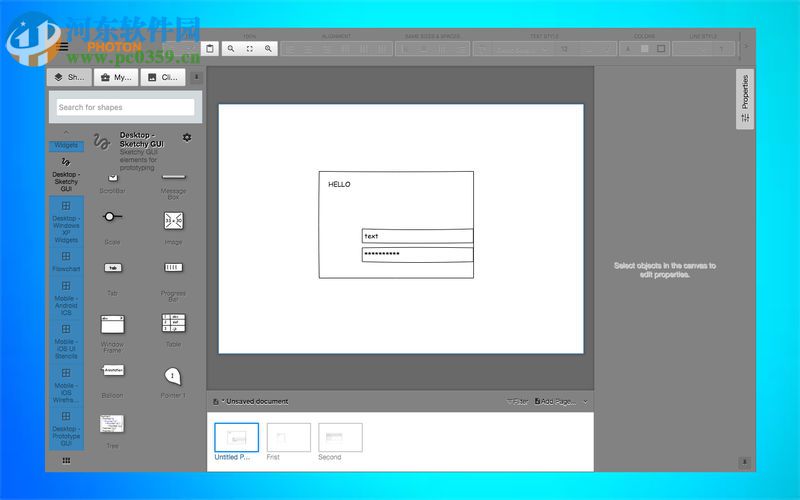Switch to the Clipart tab

tap(163, 78)
